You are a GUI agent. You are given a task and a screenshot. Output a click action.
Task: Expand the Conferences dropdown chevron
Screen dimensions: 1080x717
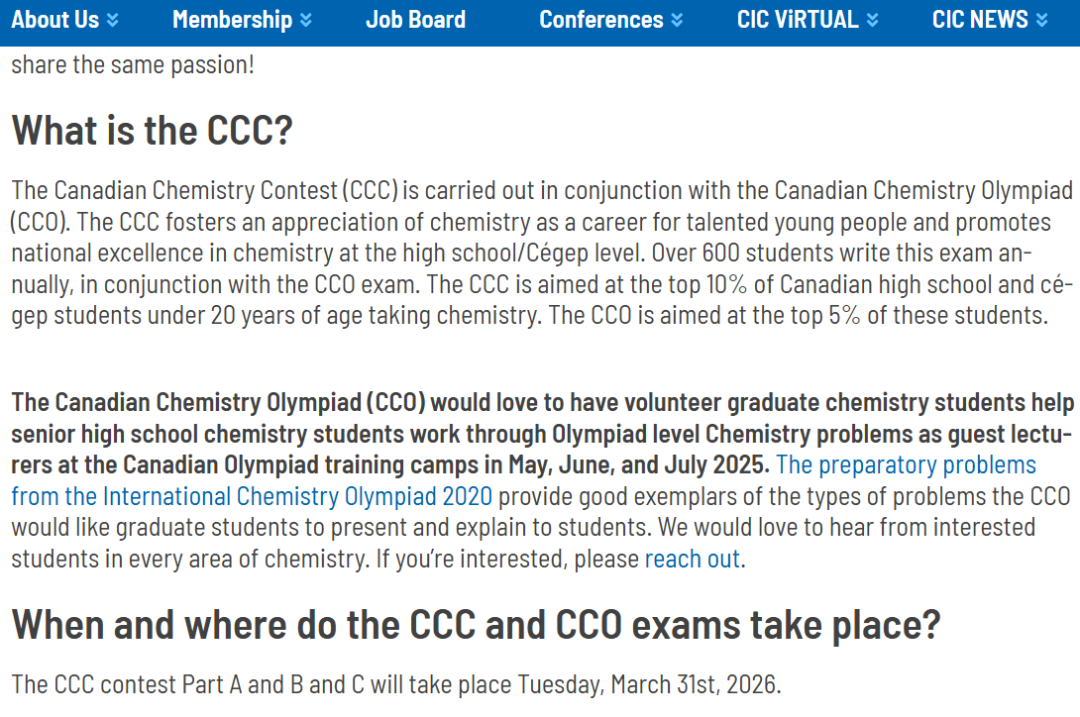[677, 20]
